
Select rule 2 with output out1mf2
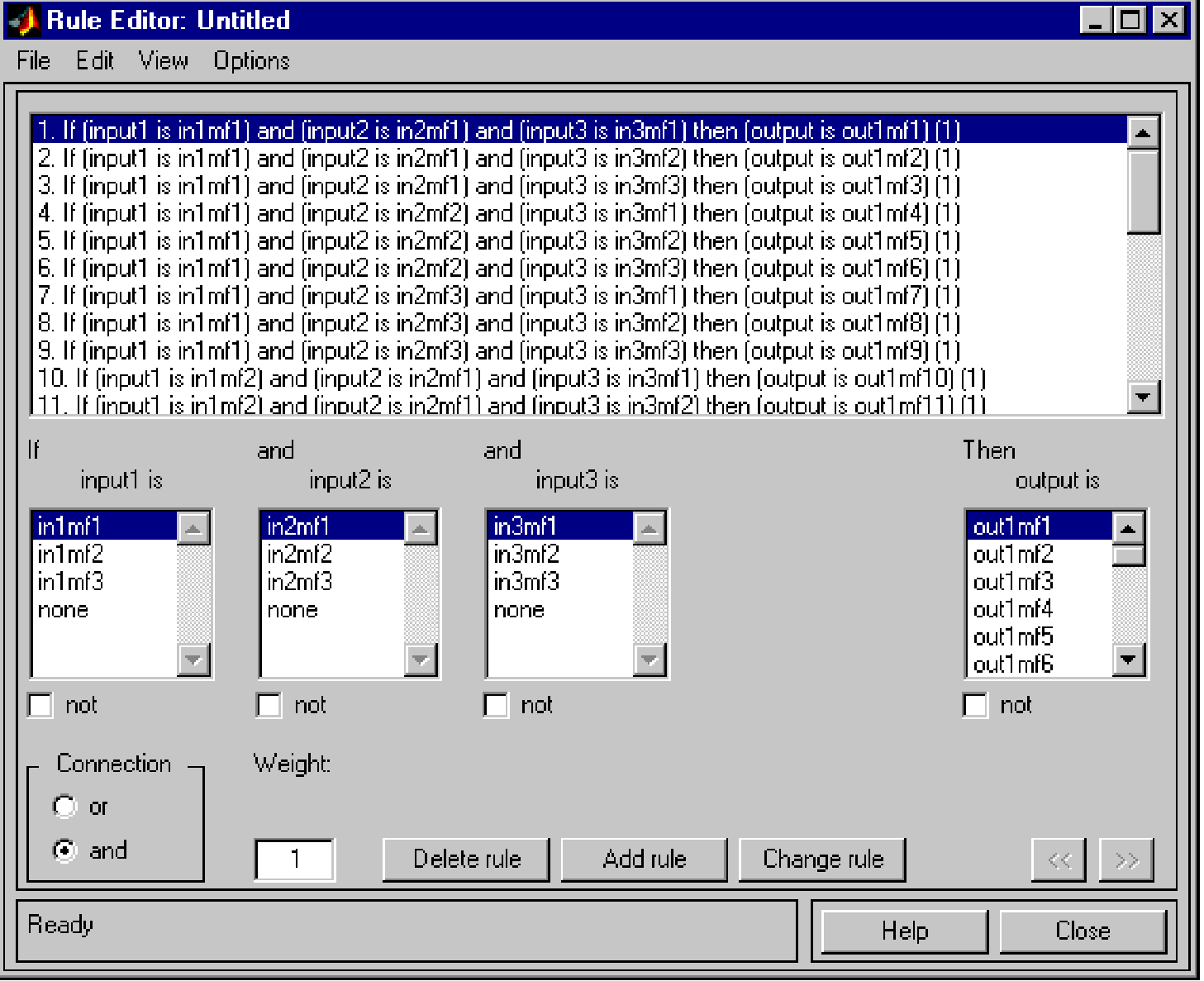tap(579, 158)
